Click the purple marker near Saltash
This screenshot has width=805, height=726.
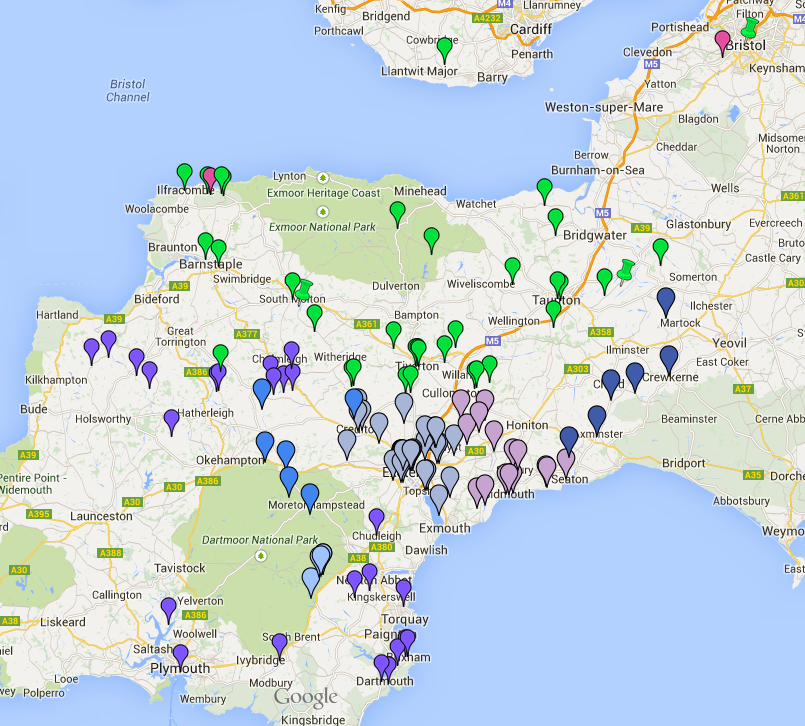coord(180,655)
